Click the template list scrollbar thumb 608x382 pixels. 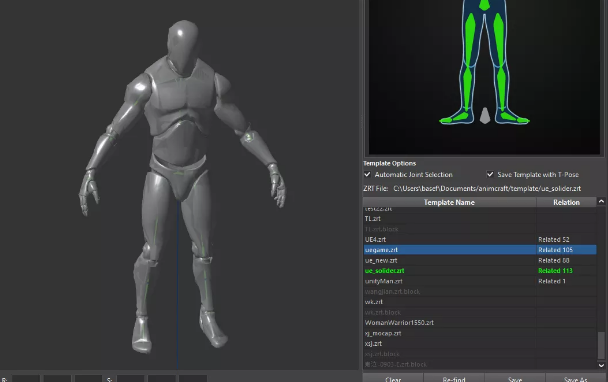[x=601, y=346]
